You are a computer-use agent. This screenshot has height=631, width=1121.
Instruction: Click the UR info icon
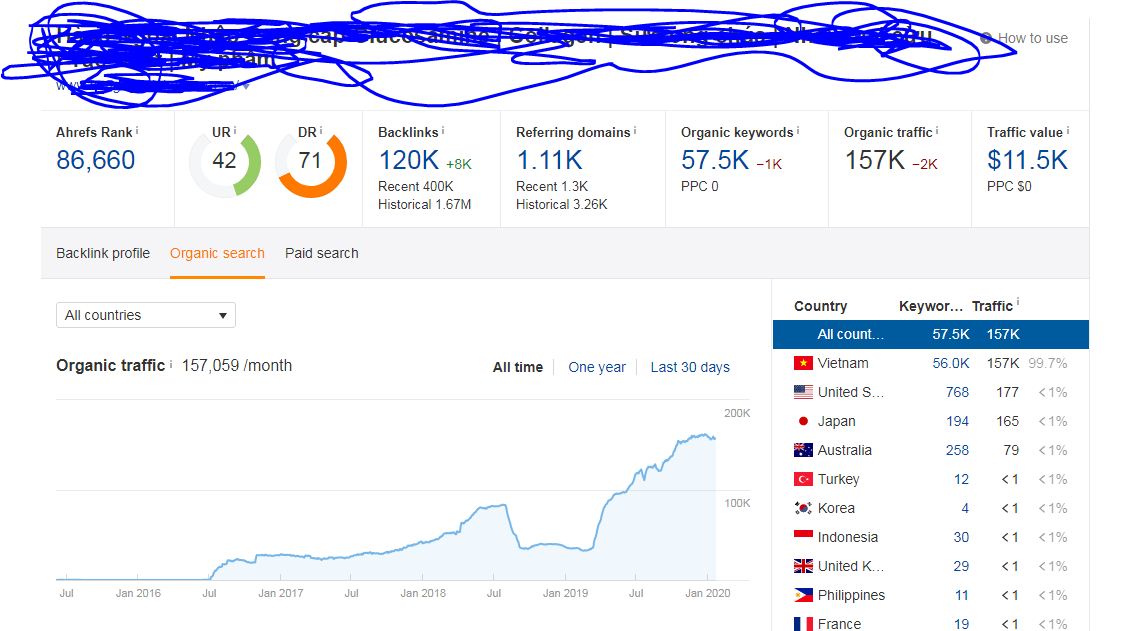[234, 131]
